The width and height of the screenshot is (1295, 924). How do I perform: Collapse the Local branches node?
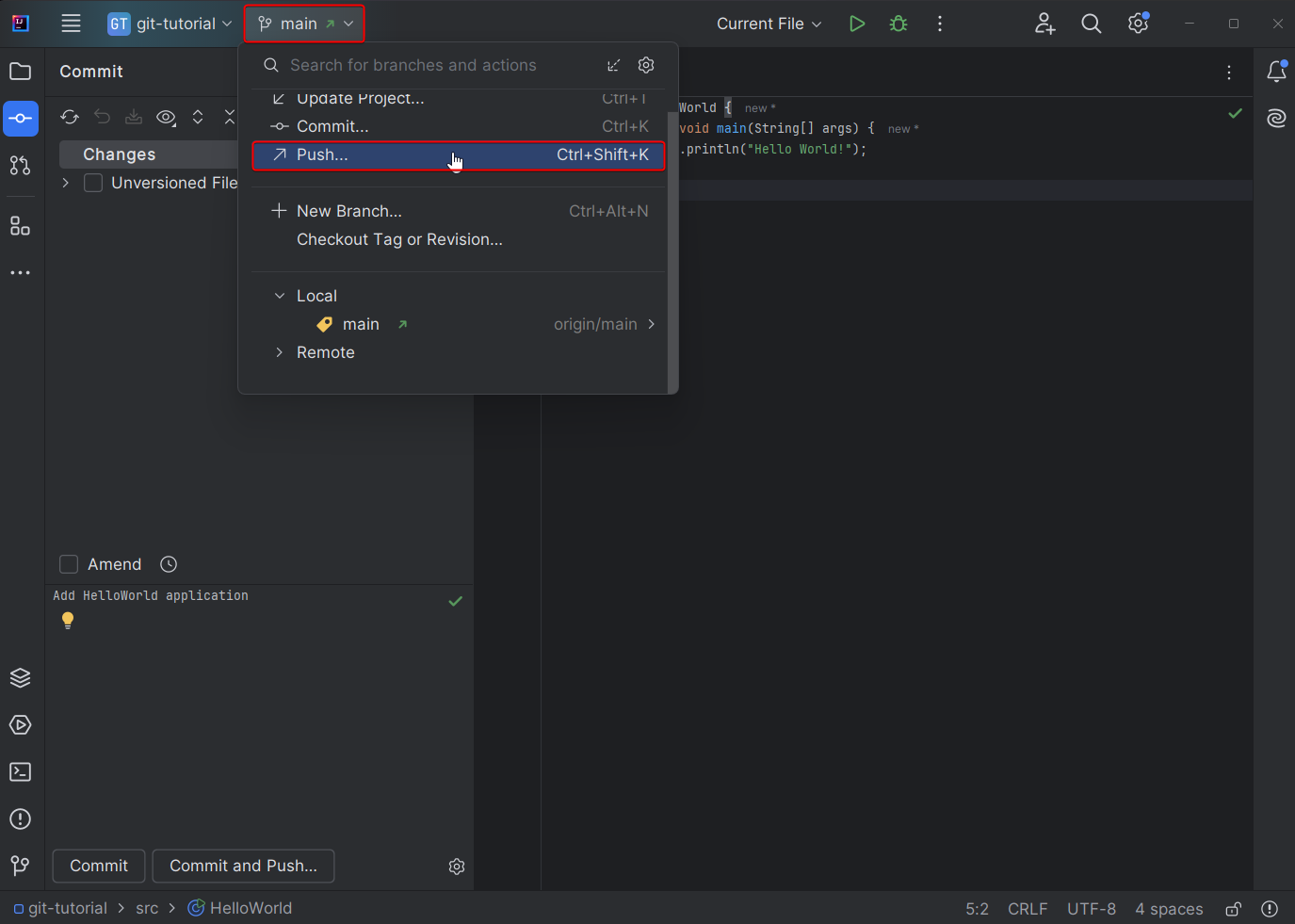pos(279,296)
